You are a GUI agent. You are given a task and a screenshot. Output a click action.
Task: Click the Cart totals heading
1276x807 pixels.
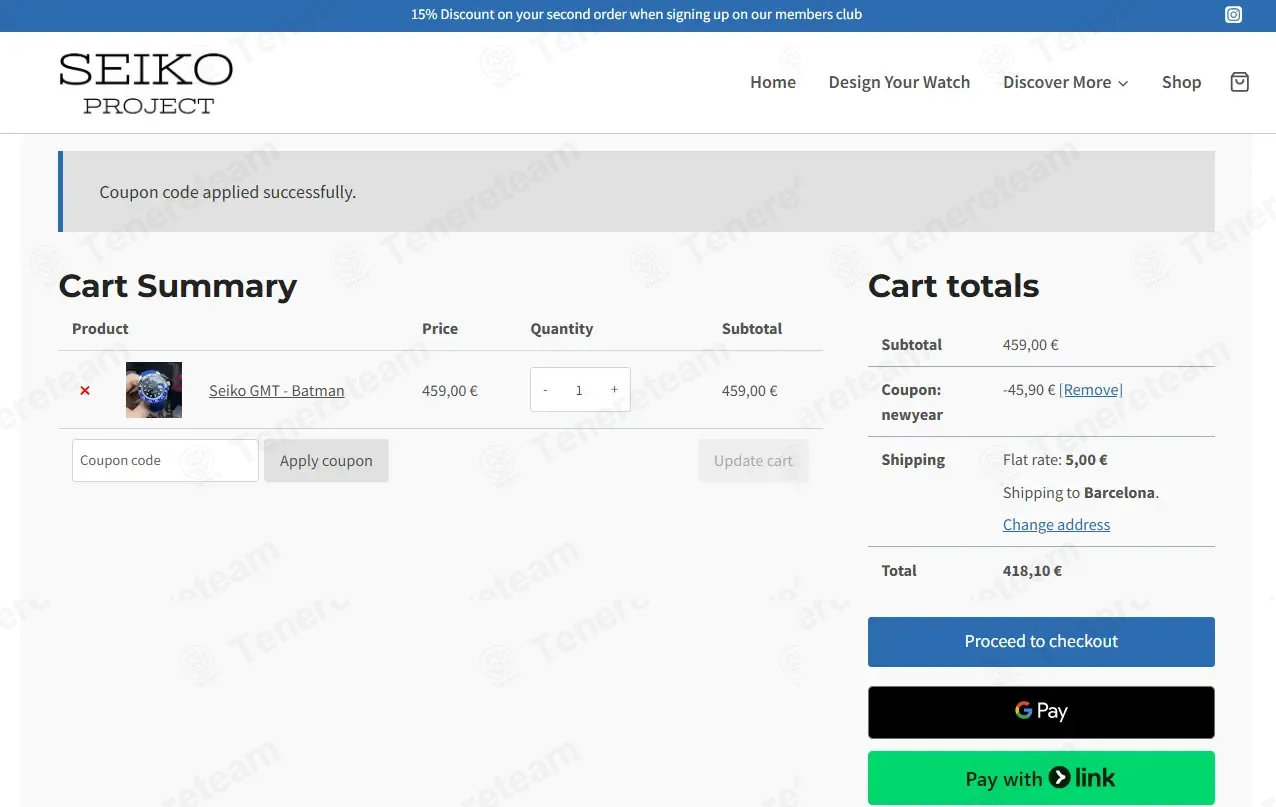[x=953, y=286]
